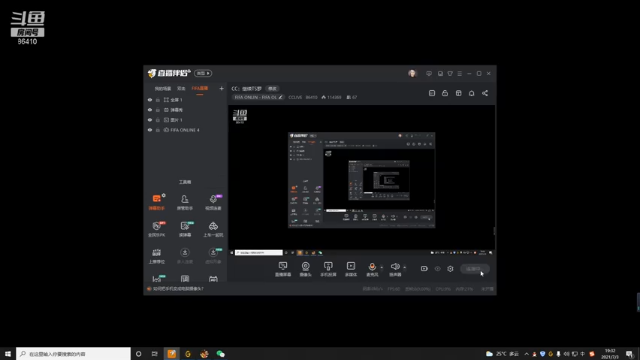Open the crown icon seat tool
Image resolution: width=640 pixels, height=360 pixels.
[x=156, y=256]
